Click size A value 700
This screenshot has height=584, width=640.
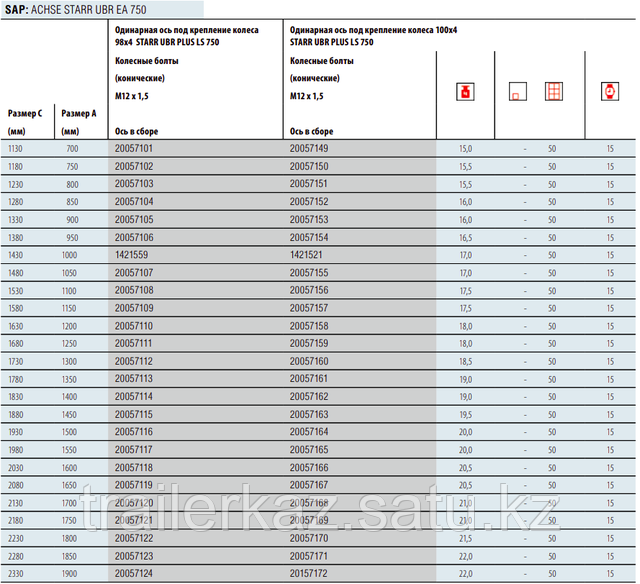(x=72, y=149)
